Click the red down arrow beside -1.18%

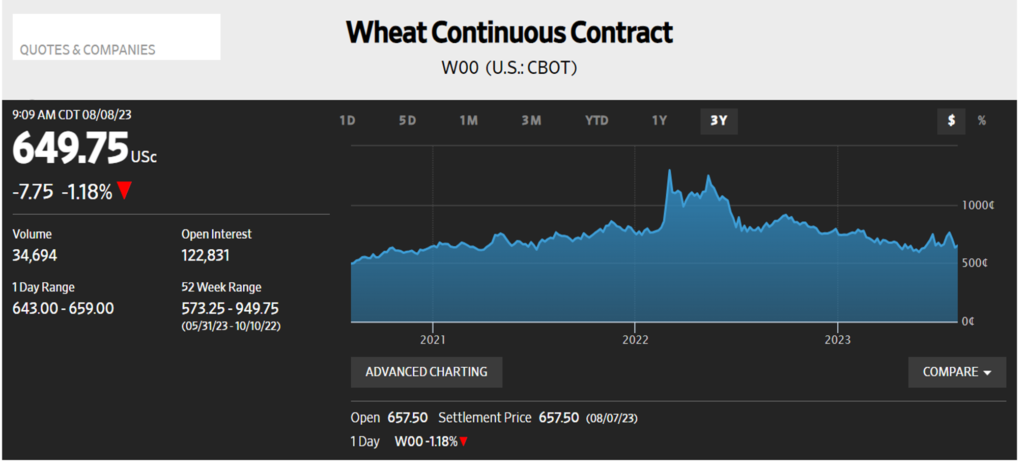pos(125,190)
